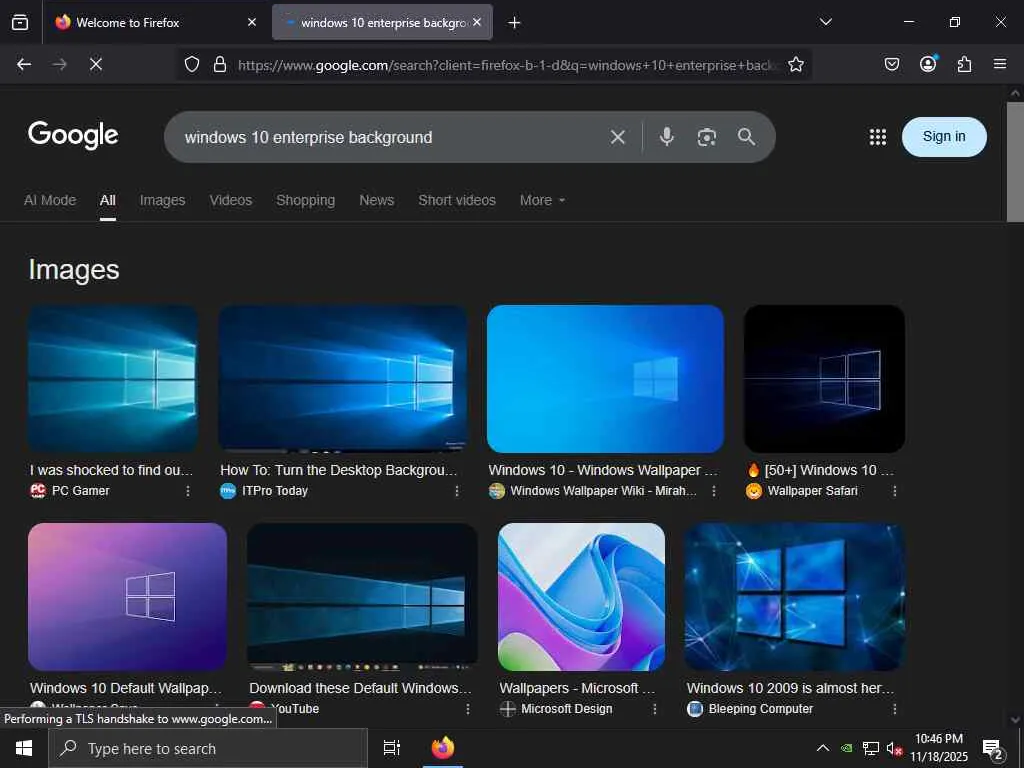Open the Bleeping Computer Windows logo thumbnail
Image resolution: width=1024 pixels, height=768 pixels.
[795, 597]
